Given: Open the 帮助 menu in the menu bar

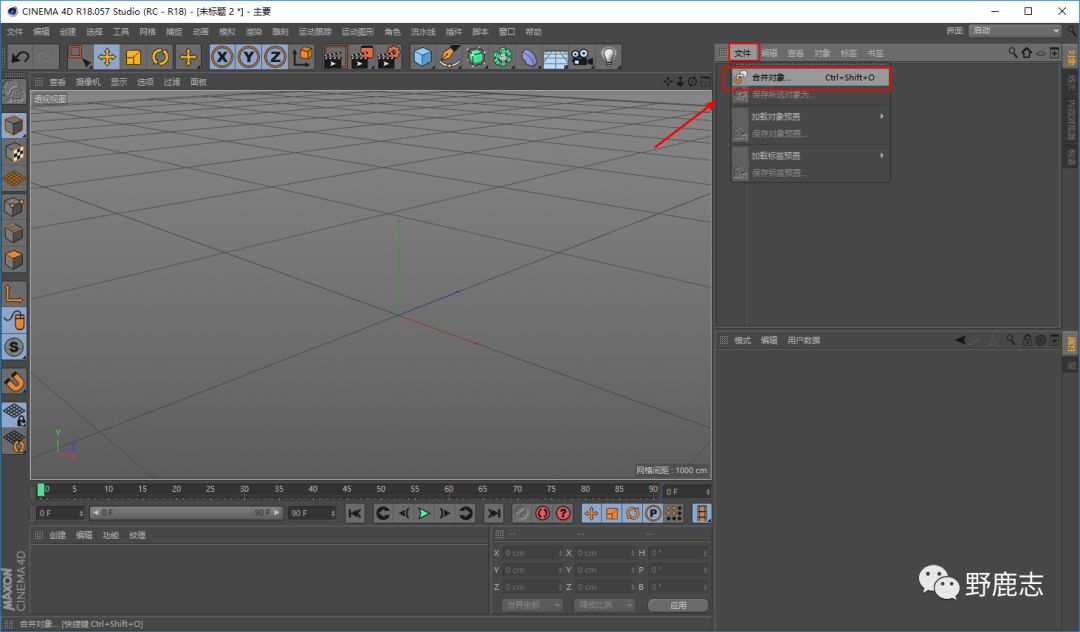Looking at the screenshot, I should [533, 32].
